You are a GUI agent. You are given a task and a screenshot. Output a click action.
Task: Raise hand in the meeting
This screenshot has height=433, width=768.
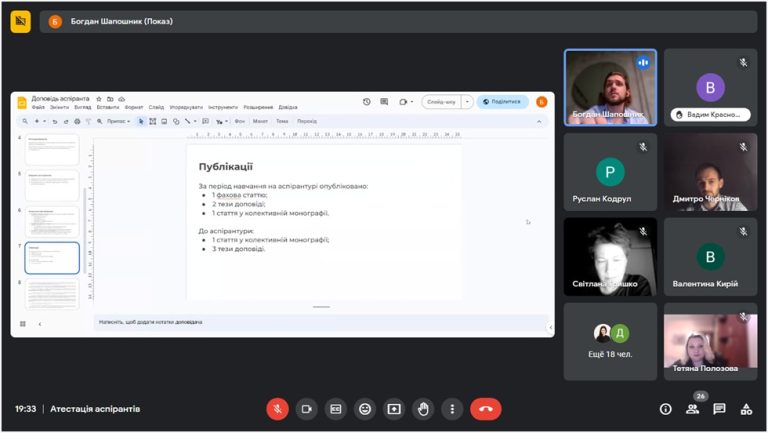pyautogui.click(x=423, y=409)
